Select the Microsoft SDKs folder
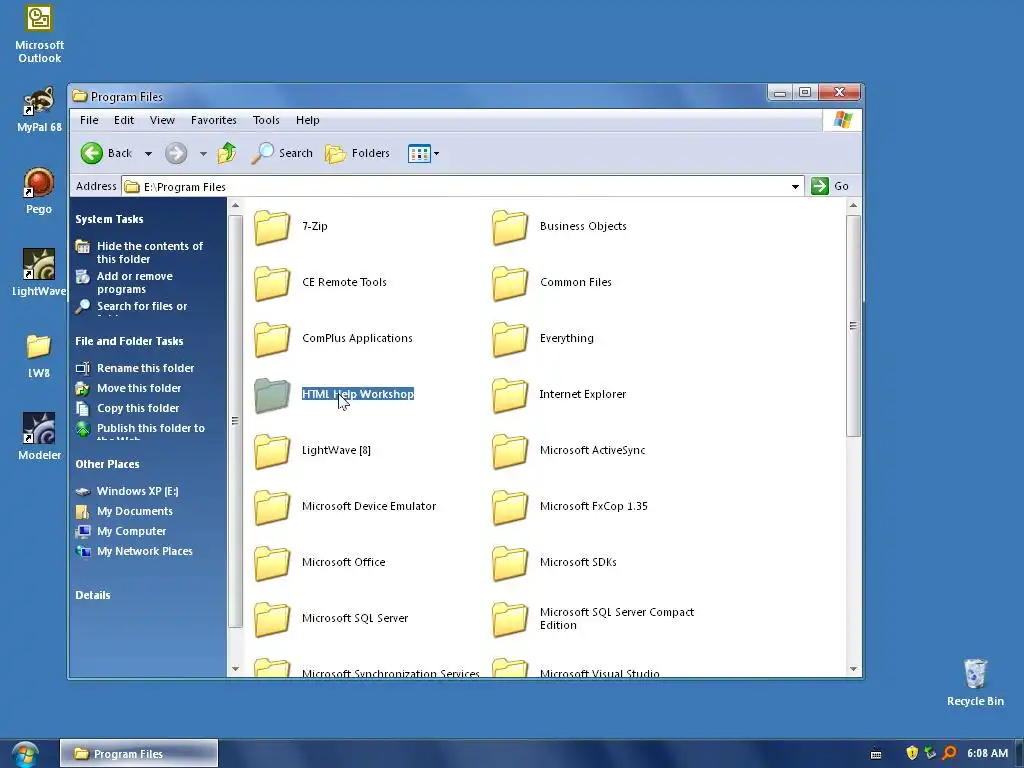This screenshot has height=768, width=1024. pos(554,562)
